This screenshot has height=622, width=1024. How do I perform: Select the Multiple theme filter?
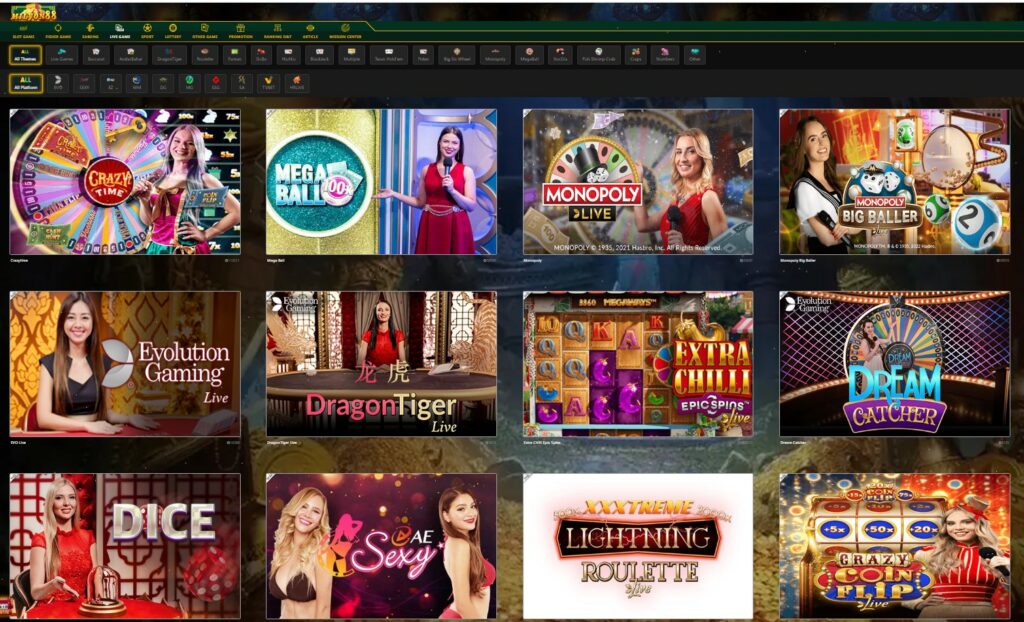click(x=351, y=56)
